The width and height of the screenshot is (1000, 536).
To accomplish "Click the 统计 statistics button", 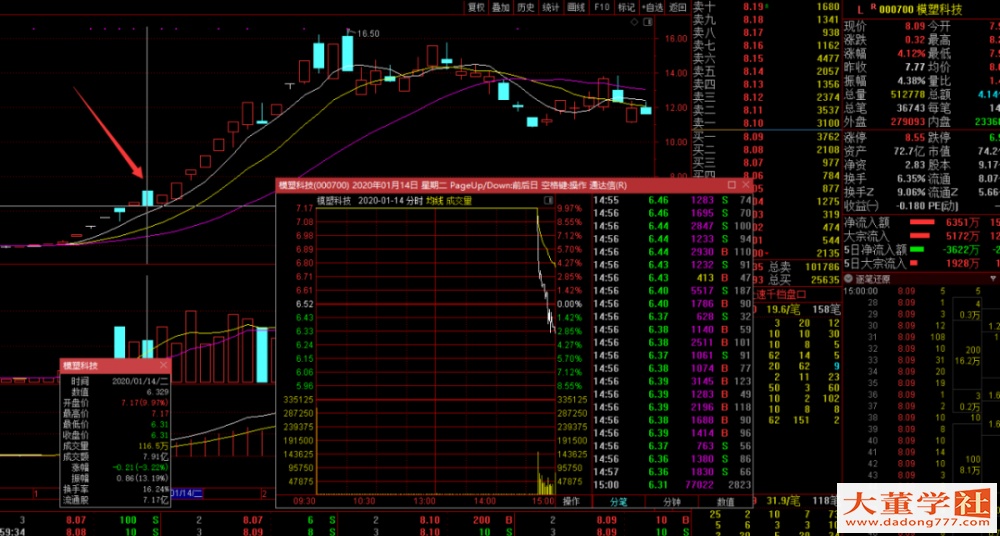I will [551, 7].
